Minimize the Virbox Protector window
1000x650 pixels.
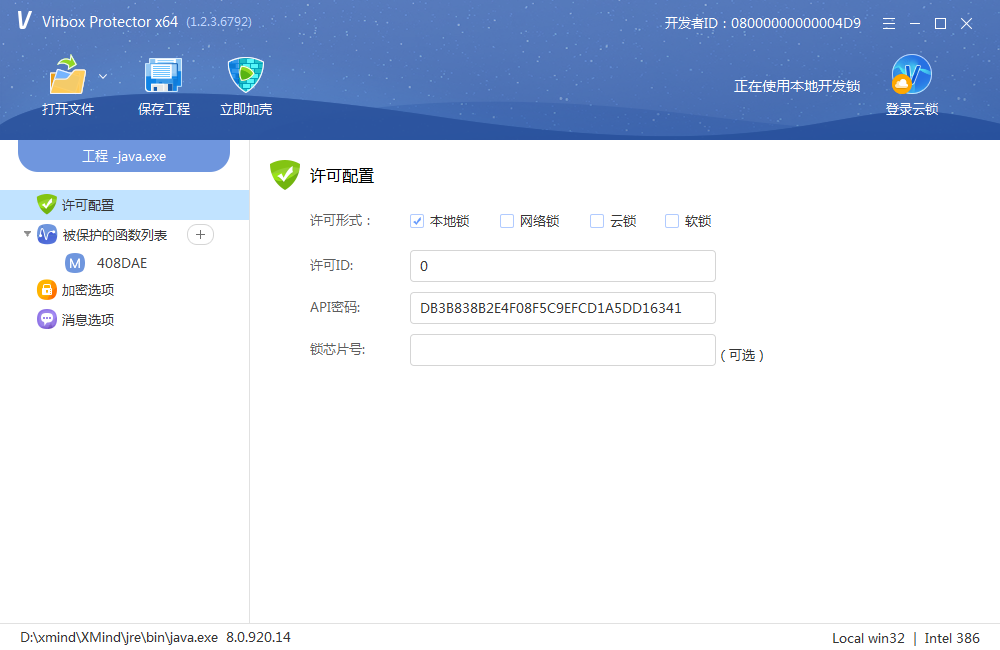915,24
